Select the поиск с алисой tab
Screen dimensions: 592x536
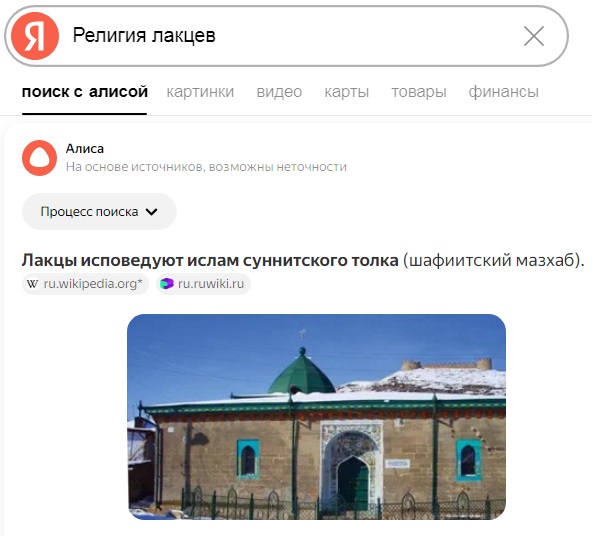tap(85, 92)
